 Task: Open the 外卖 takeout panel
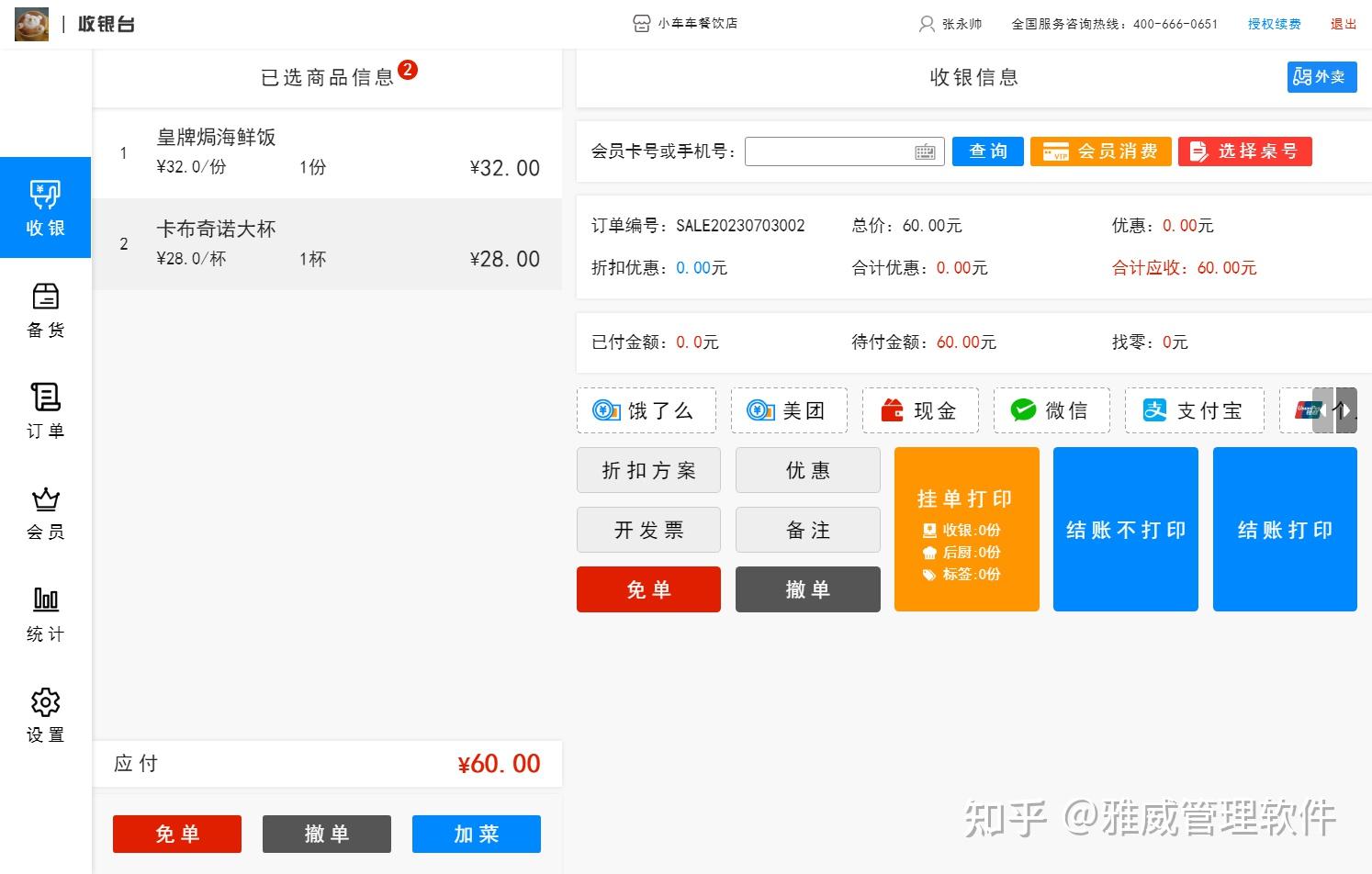[1321, 77]
